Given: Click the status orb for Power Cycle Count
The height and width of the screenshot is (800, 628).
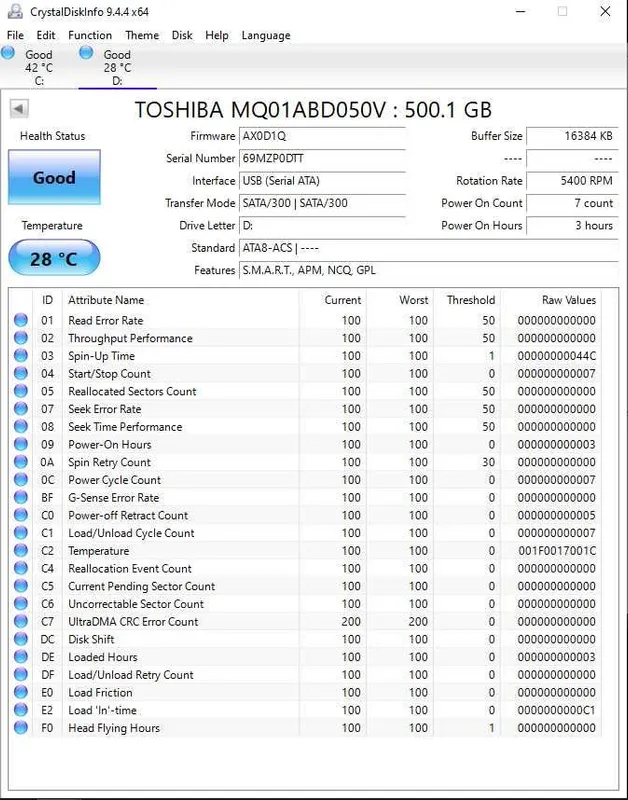Looking at the screenshot, I should (x=20, y=480).
